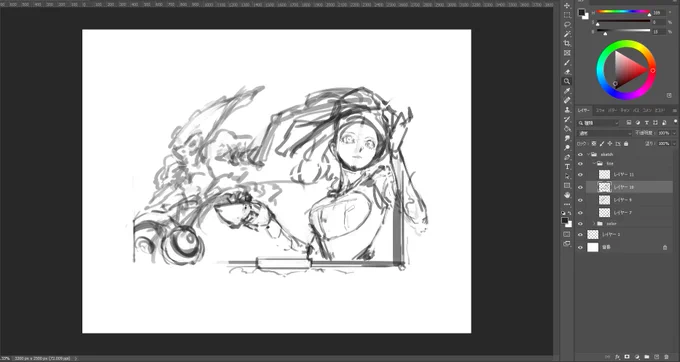680x362 pixels.
Task: Click the fx layer style icon
Action: tap(617, 357)
